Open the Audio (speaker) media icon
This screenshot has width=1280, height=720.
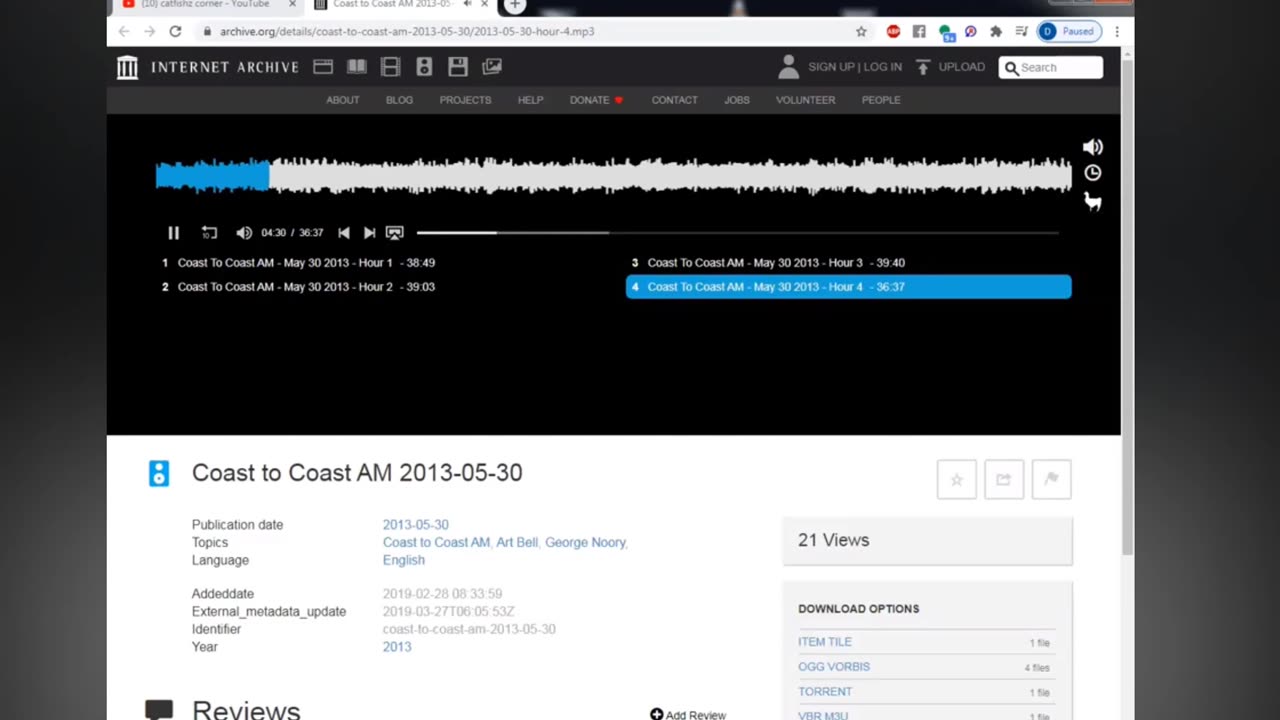pyautogui.click(x=424, y=67)
